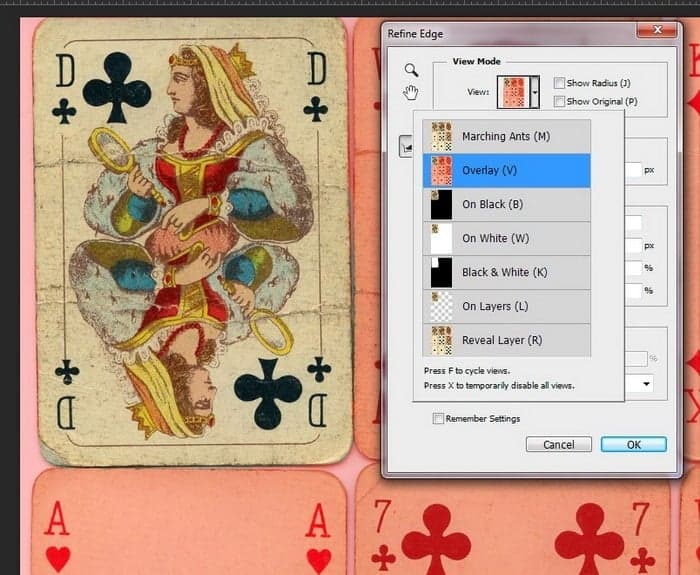
Task: Click the On Layers preview icon
Action: [441, 306]
